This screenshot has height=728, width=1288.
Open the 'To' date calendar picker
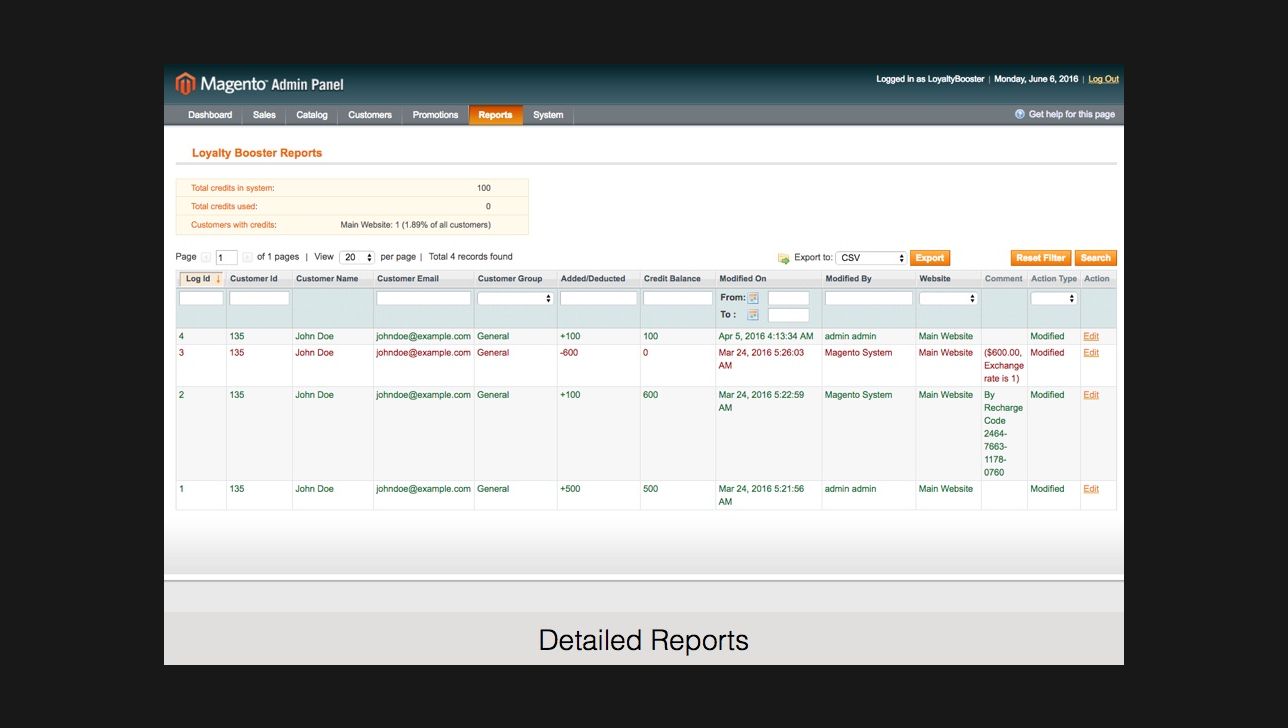pos(753,315)
